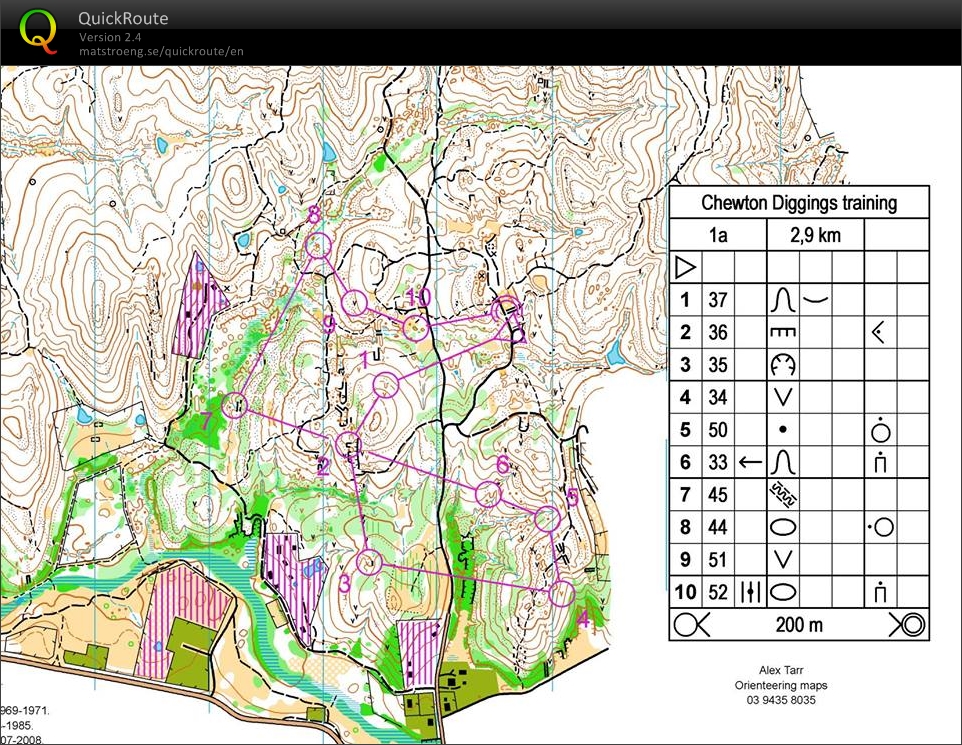Select the V-shaped symbol in row 4

[x=782, y=397]
